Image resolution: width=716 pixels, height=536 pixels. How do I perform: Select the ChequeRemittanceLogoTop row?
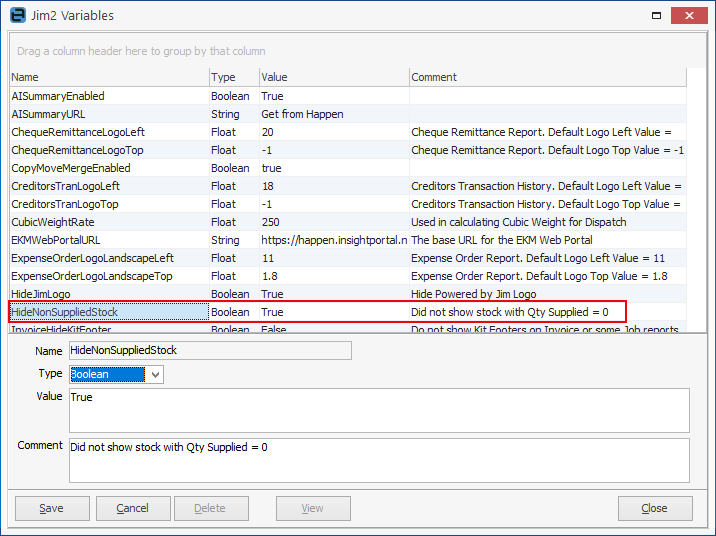pyautogui.click(x=348, y=150)
